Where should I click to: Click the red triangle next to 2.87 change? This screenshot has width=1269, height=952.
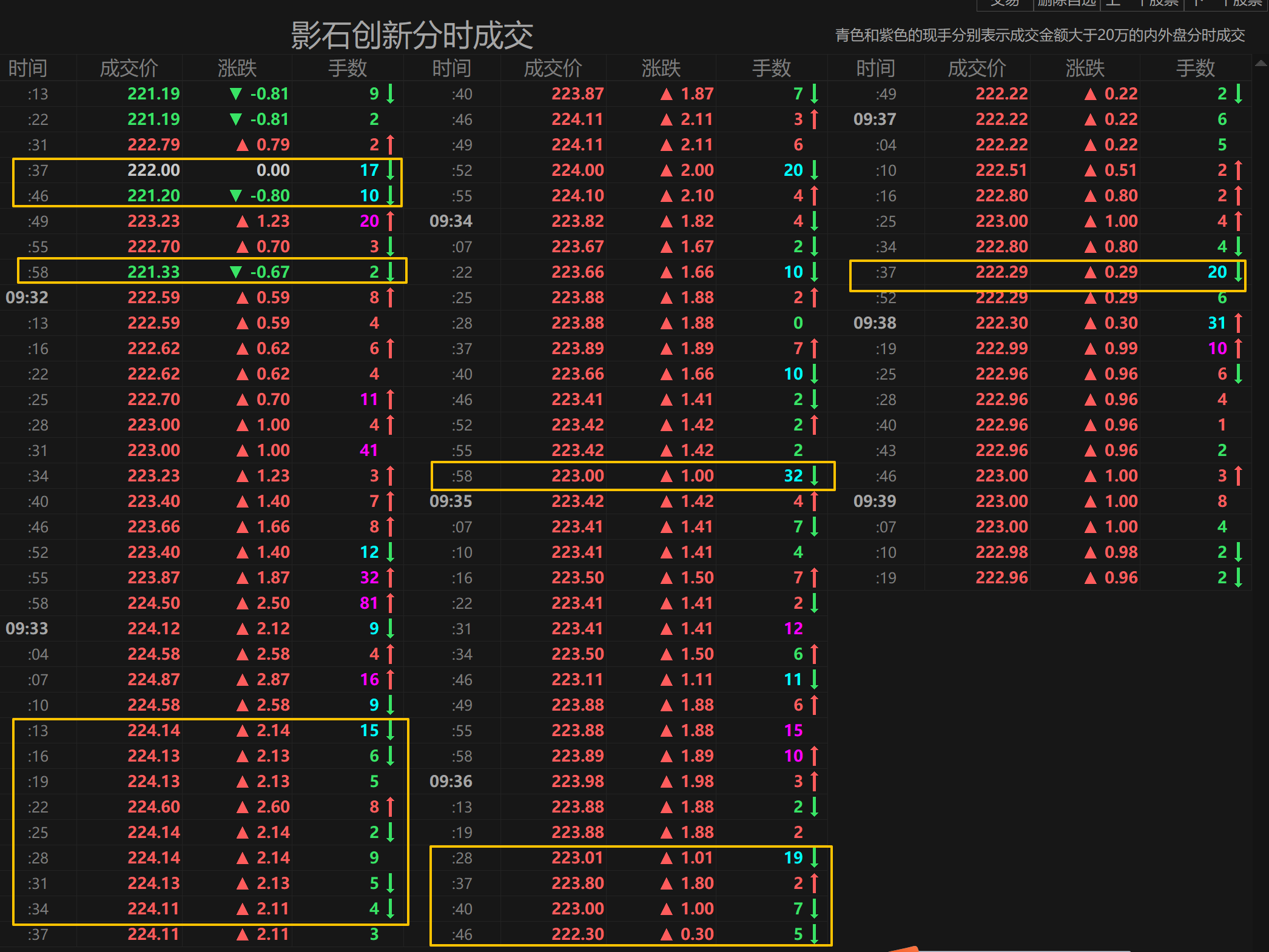click(x=243, y=680)
